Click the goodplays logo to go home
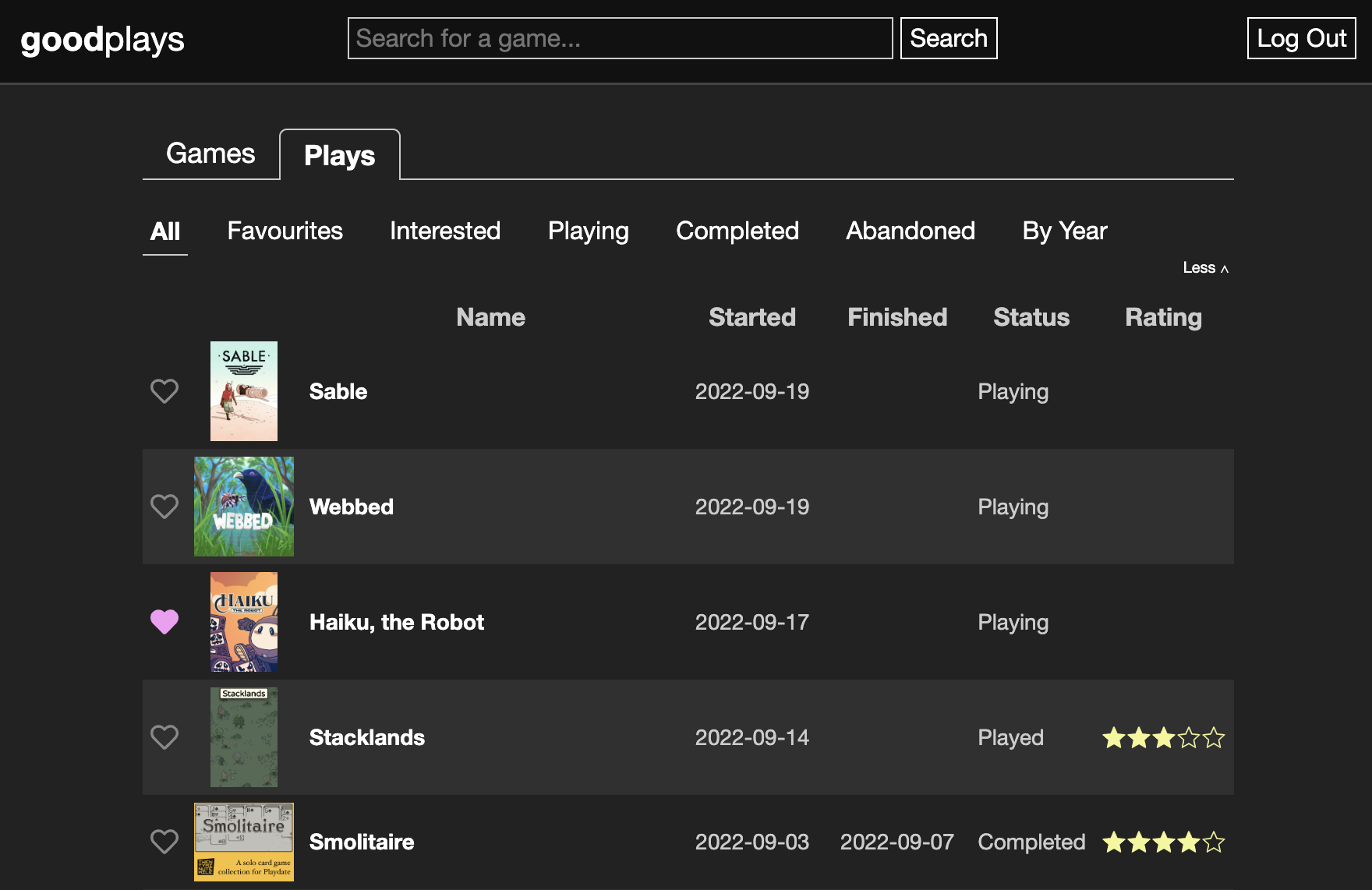The image size is (1372, 890). click(x=102, y=40)
